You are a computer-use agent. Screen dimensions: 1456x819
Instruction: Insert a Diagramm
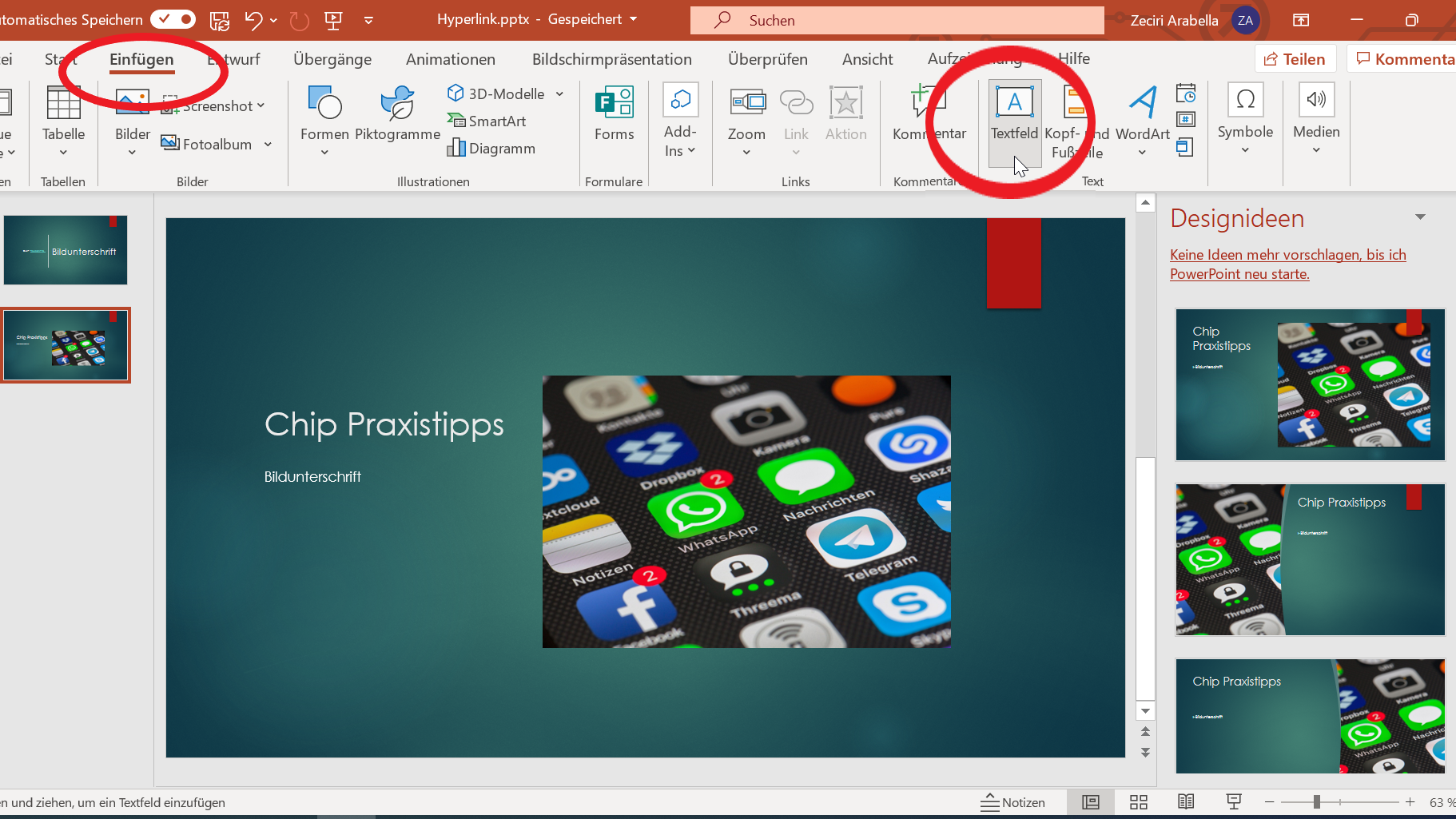point(491,148)
